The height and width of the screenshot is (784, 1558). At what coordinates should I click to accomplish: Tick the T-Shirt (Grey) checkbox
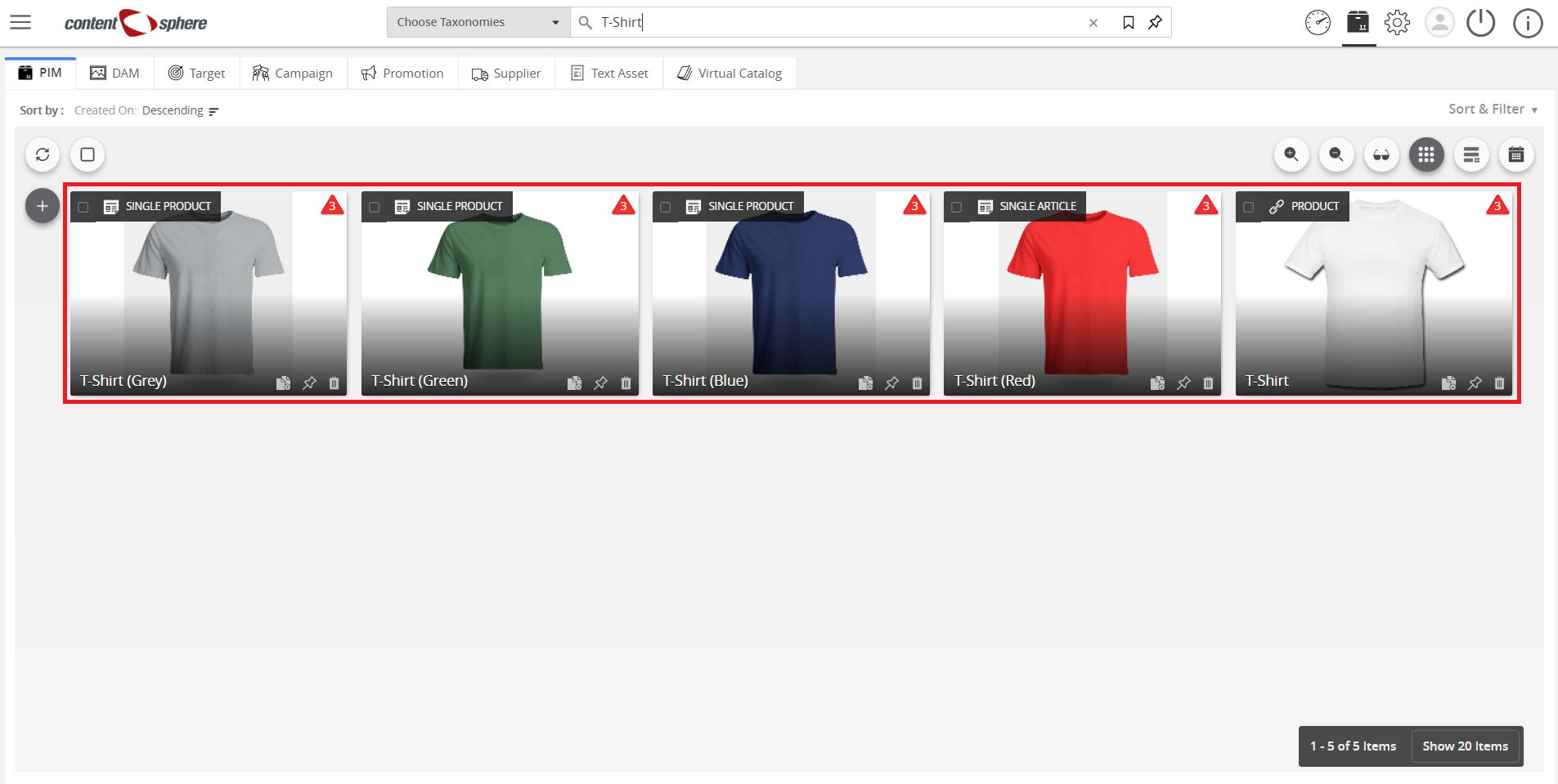tap(83, 208)
